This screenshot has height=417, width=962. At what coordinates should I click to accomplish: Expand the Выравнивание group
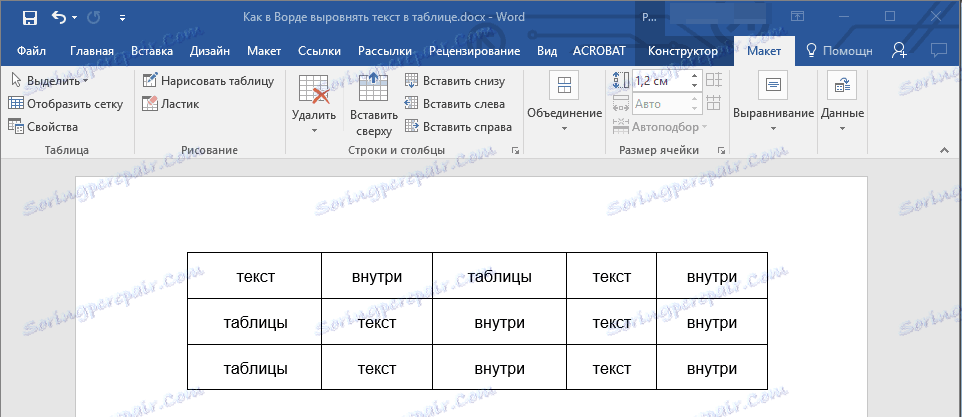point(773,103)
